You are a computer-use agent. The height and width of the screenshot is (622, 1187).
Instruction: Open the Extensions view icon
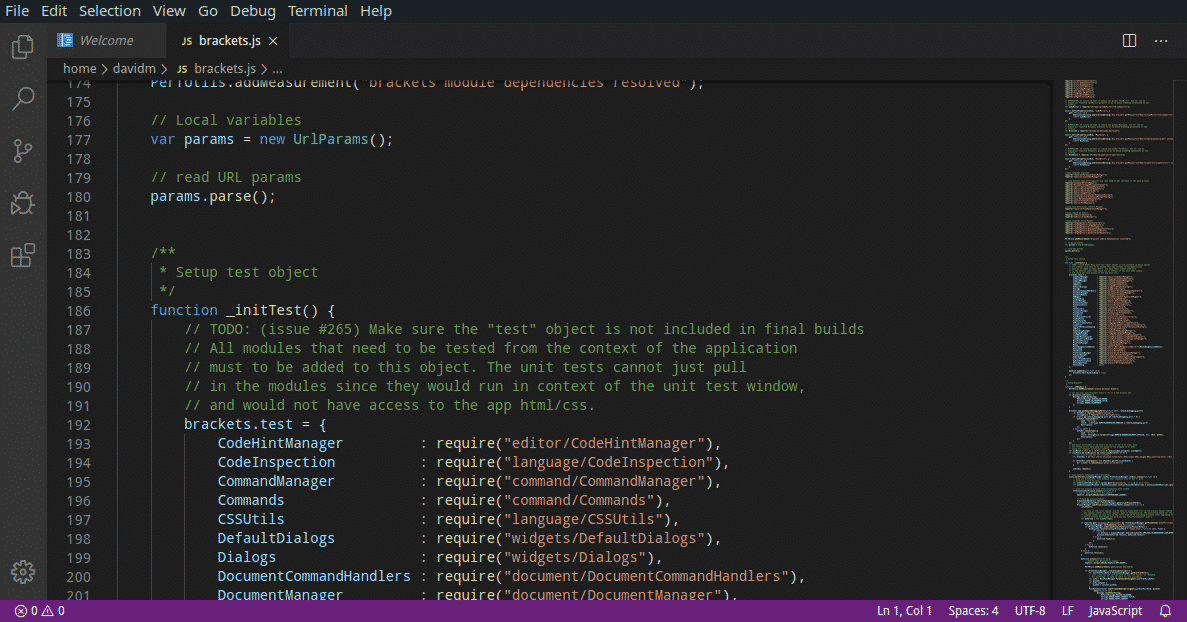(x=22, y=255)
